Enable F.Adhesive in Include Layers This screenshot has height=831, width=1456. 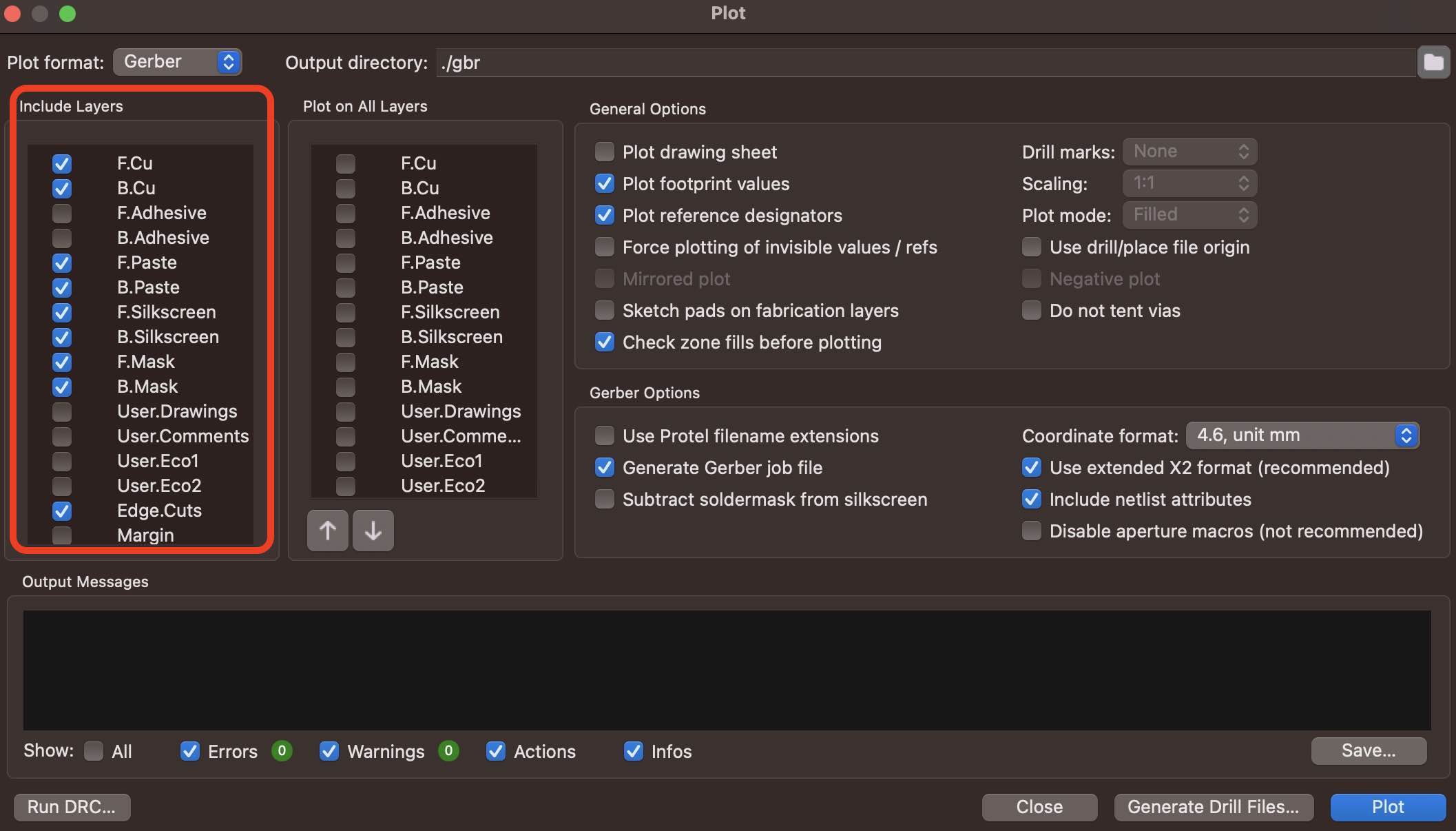tap(62, 213)
